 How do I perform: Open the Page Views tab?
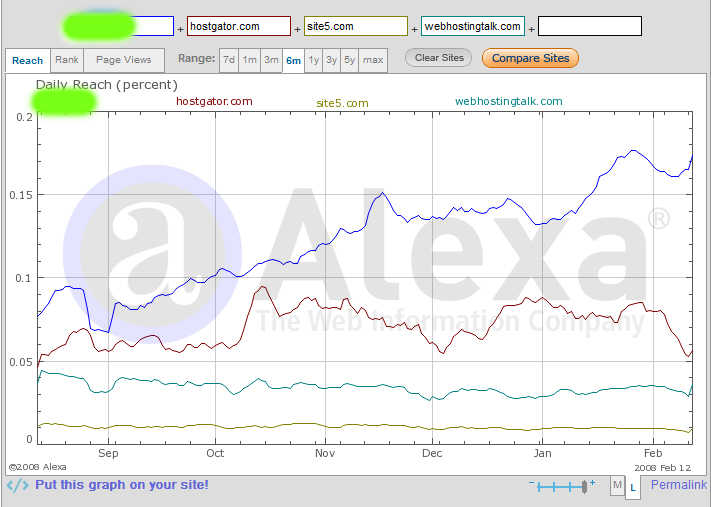(124, 60)
